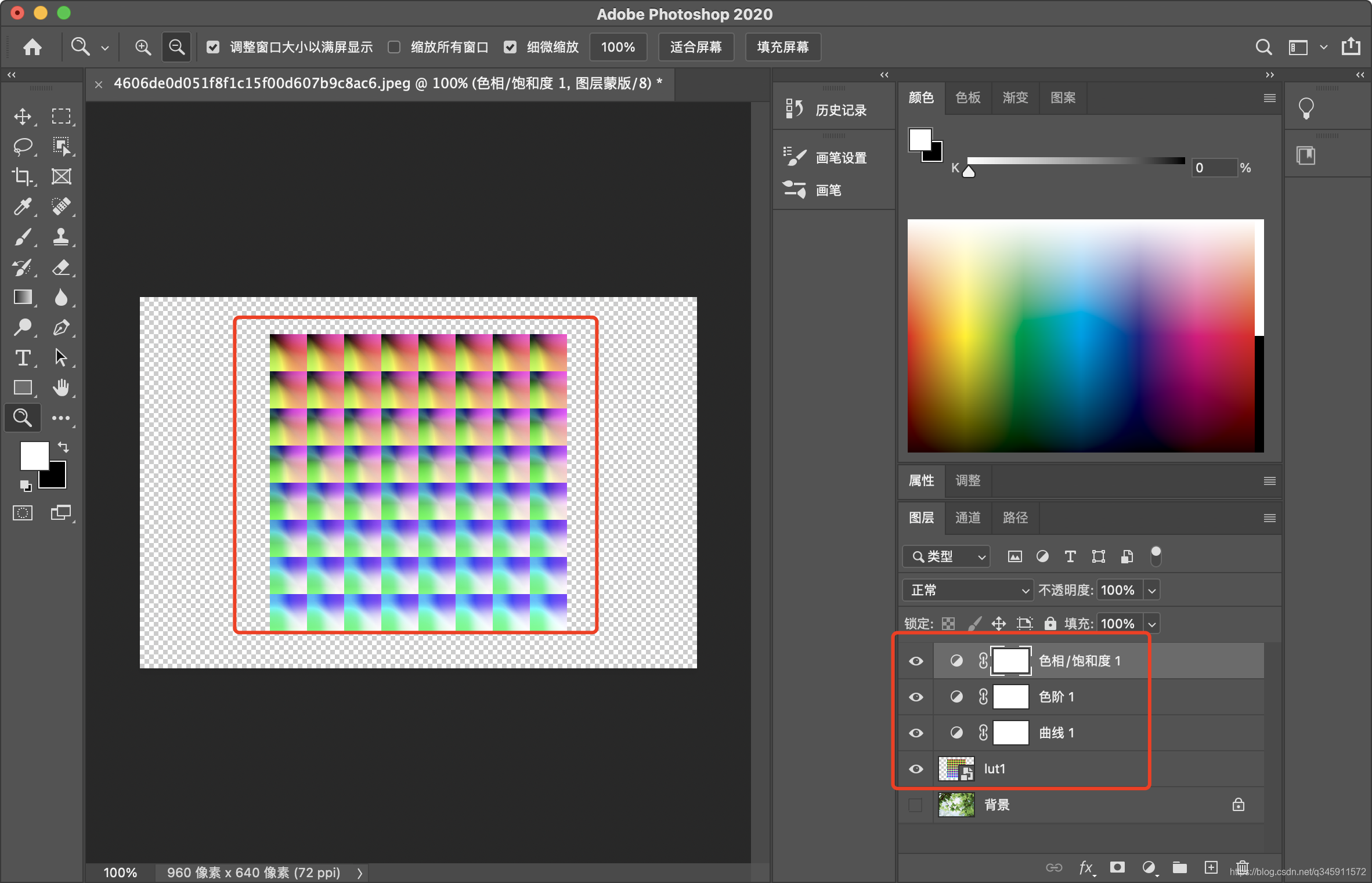Select the Rectangle shape tool
This screenshot has height=883, width=1372.
coord(23,388)
